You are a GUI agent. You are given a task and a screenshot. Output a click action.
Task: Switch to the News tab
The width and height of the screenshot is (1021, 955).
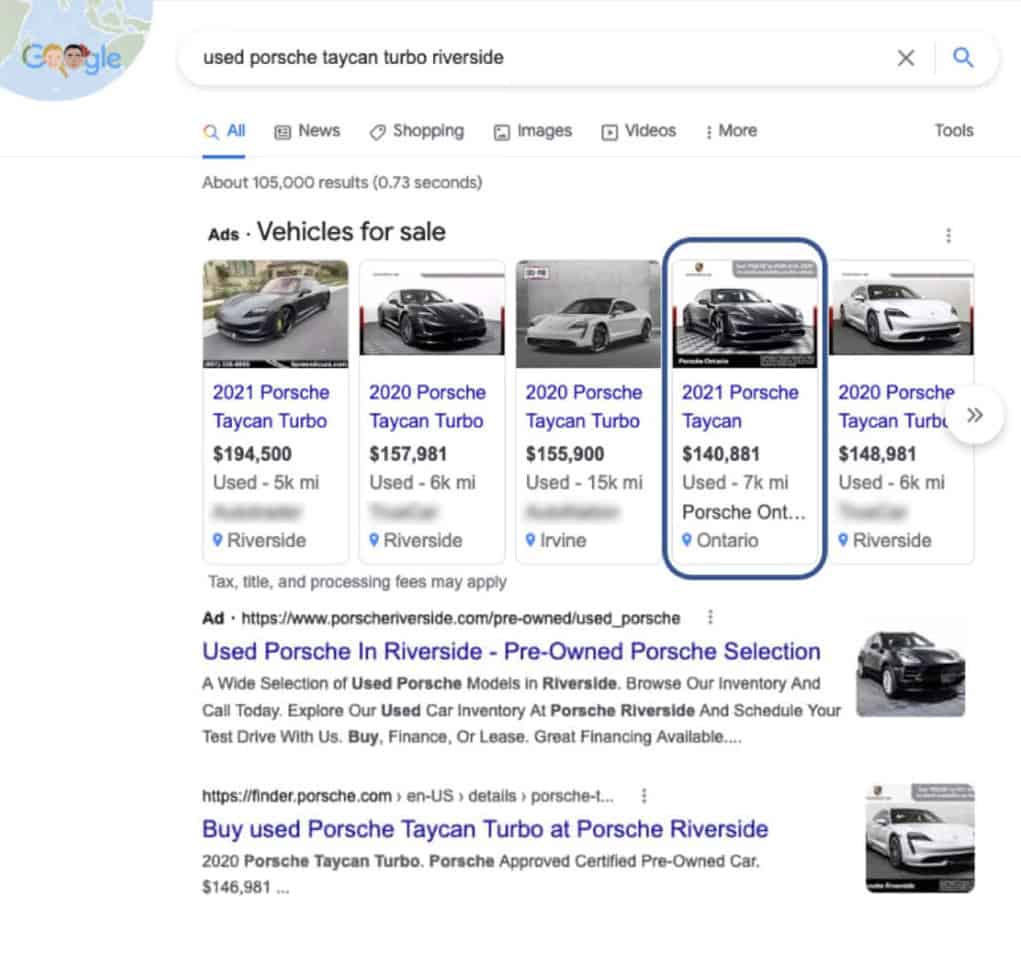pos(308,131)
